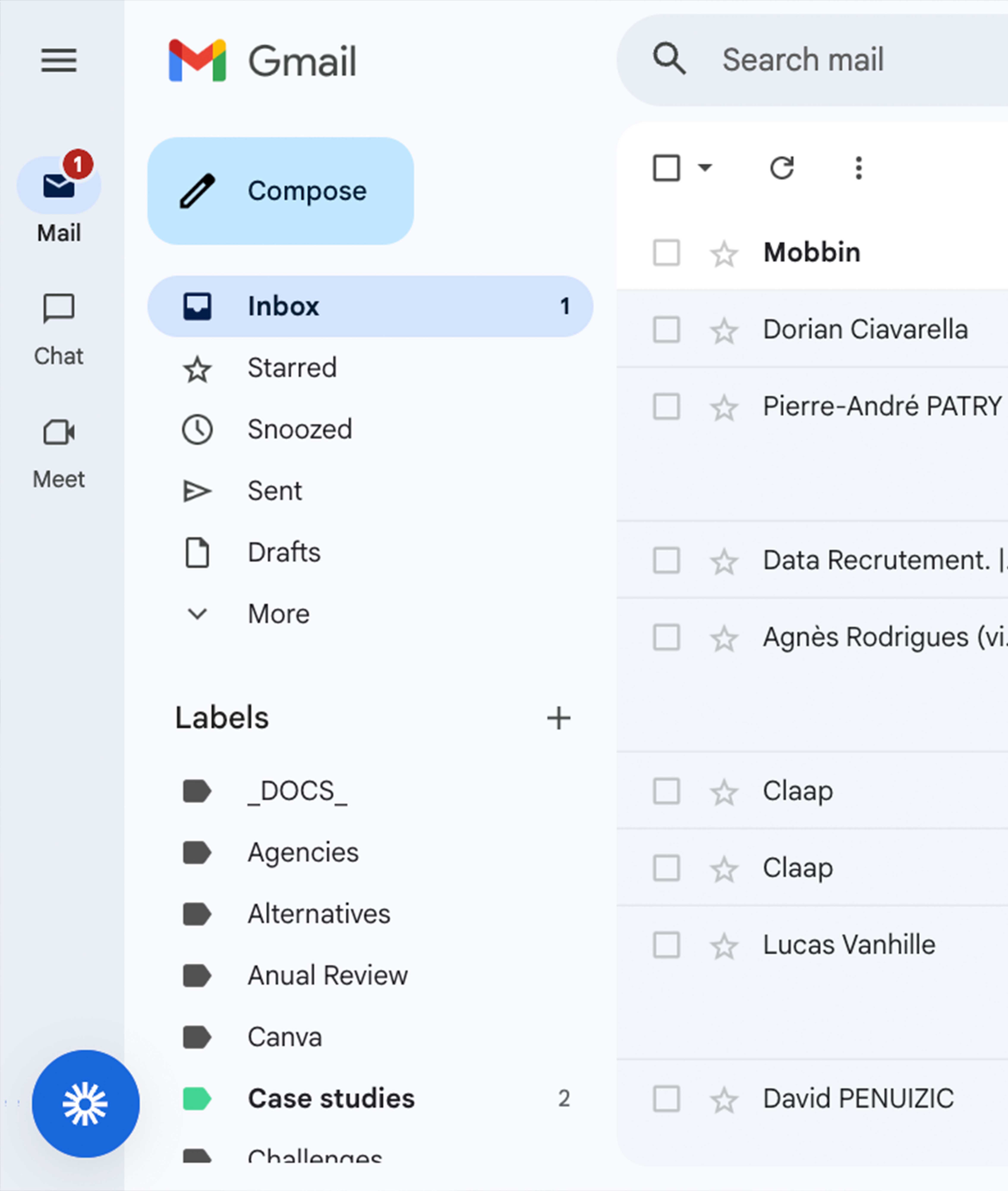Viewport: 1008px width, 1191px height.
Task: Open the select-all dropdown arrow
Action: tap(705, 167)
